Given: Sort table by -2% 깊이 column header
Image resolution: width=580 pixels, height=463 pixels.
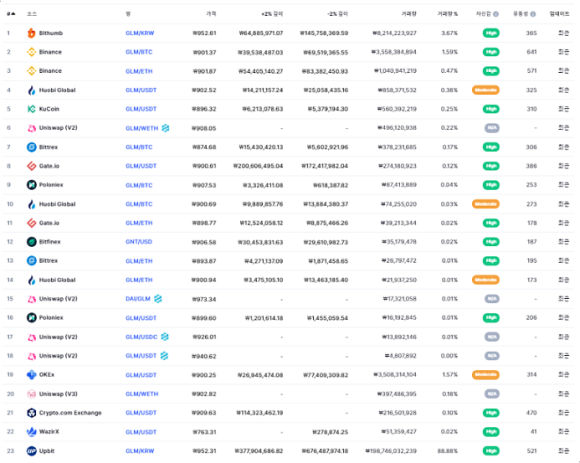Looking at the screenshot, I should tap(337, 14).
